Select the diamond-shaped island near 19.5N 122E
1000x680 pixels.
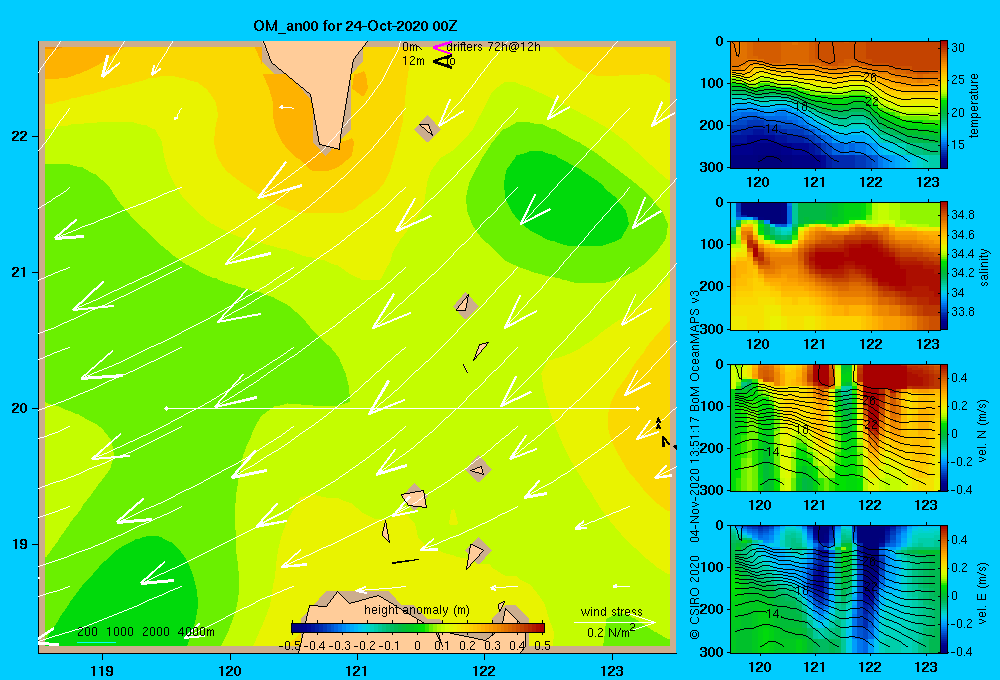478,470
